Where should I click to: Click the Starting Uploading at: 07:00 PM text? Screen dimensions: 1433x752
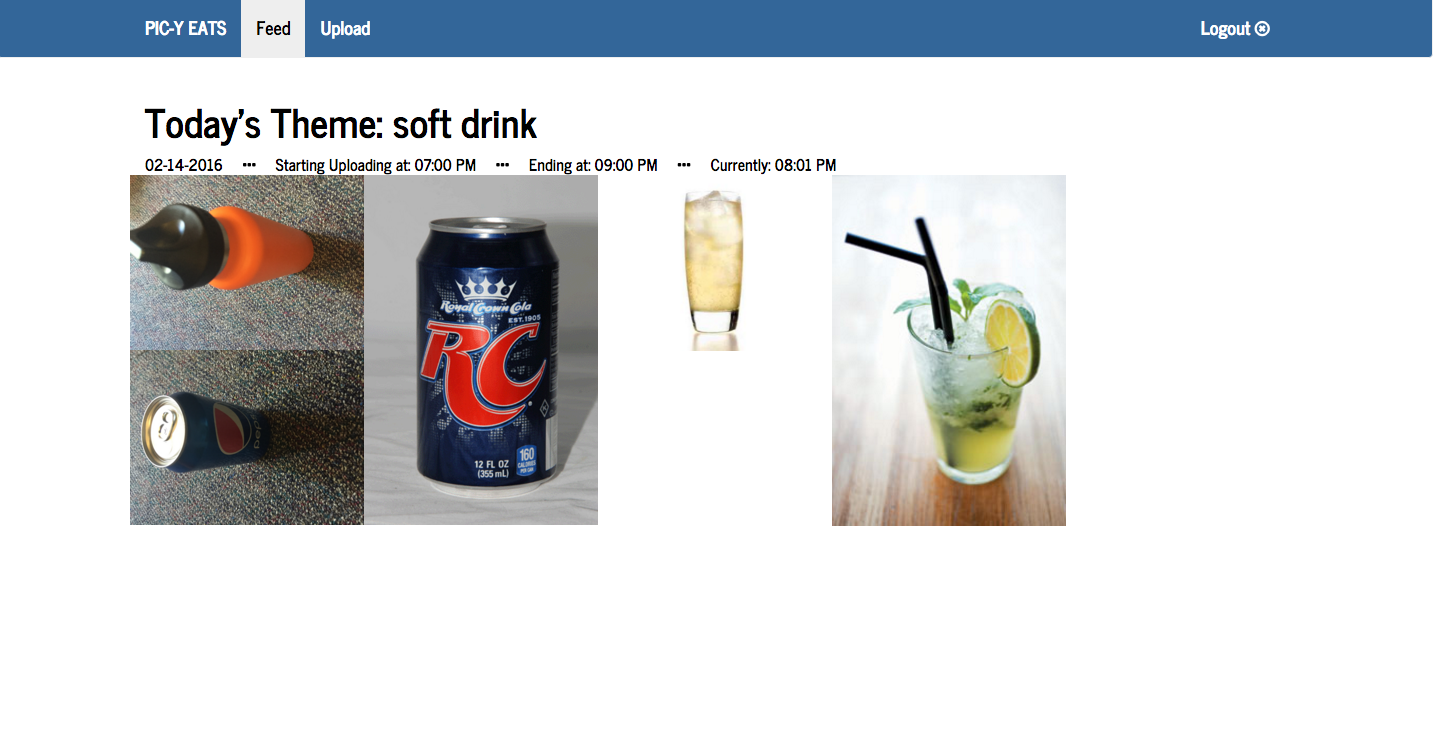[375, 165]
